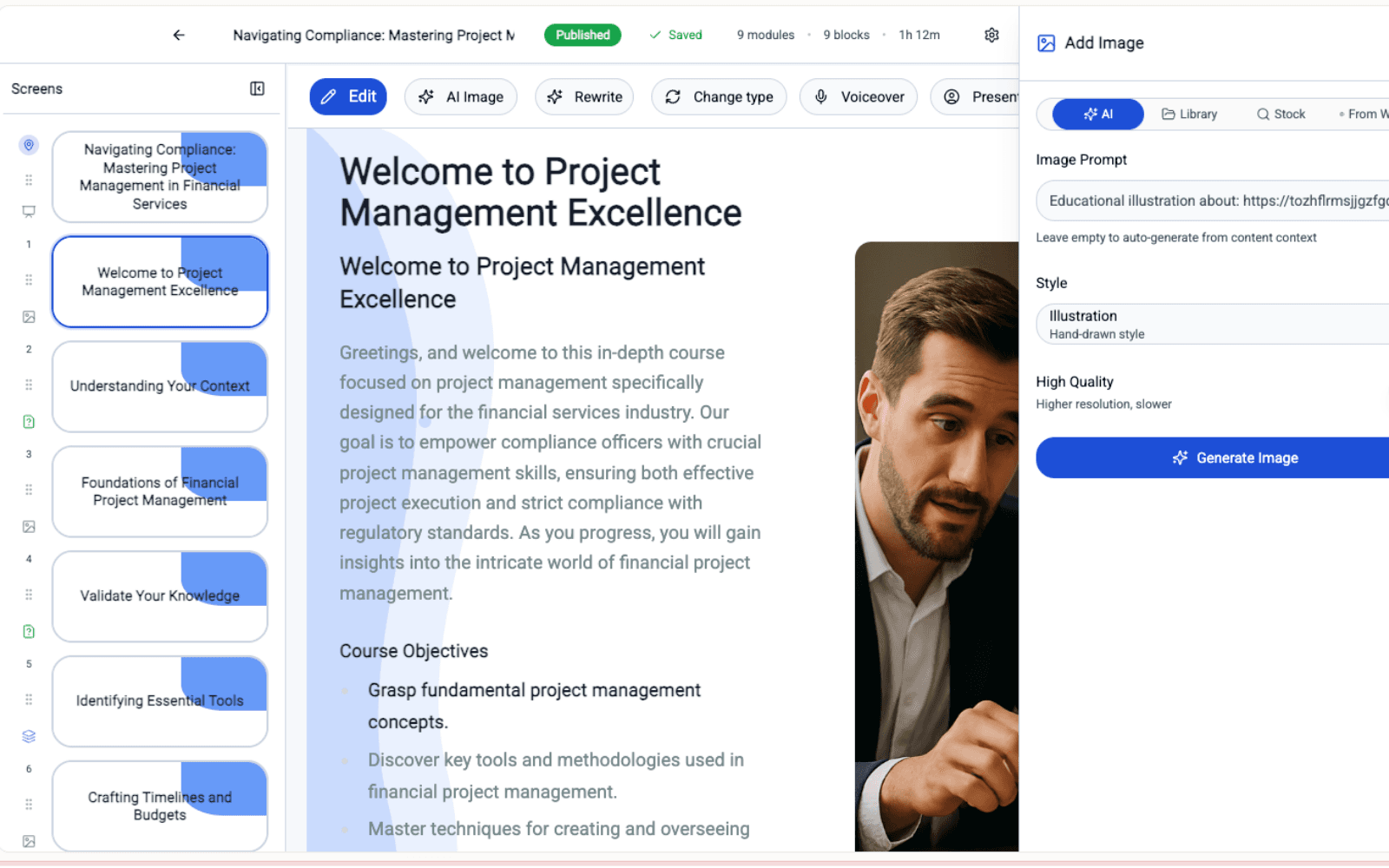Switch to the Stock tab
This screenshot has width=1389, height=868.
pos(1280,114)
